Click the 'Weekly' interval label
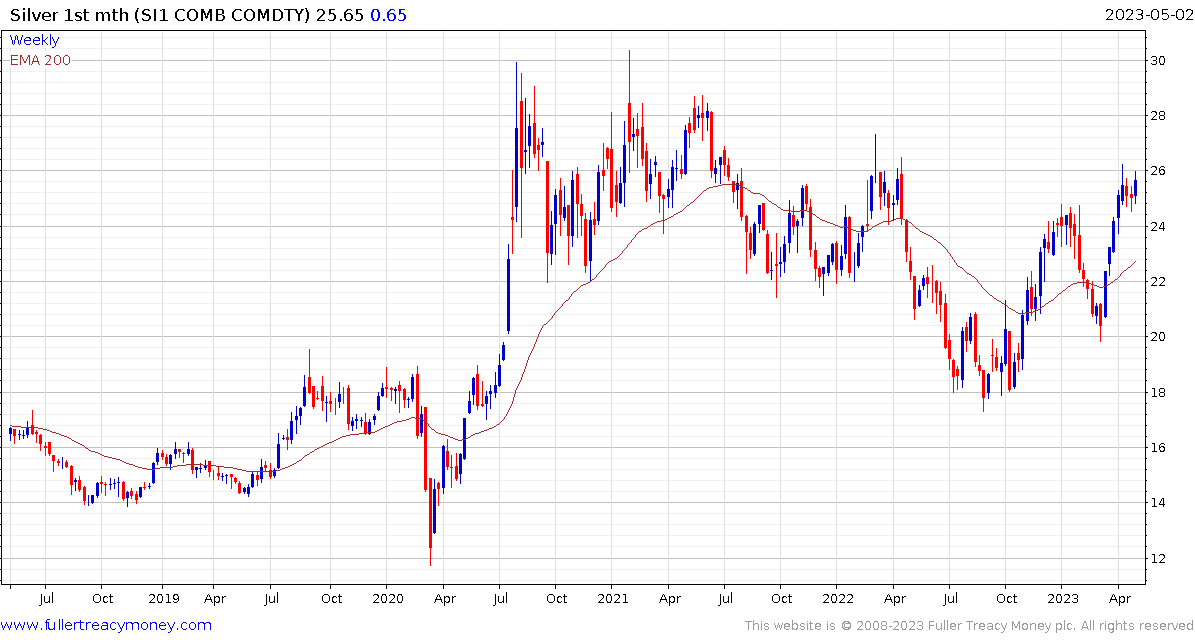 coord(34,40)
